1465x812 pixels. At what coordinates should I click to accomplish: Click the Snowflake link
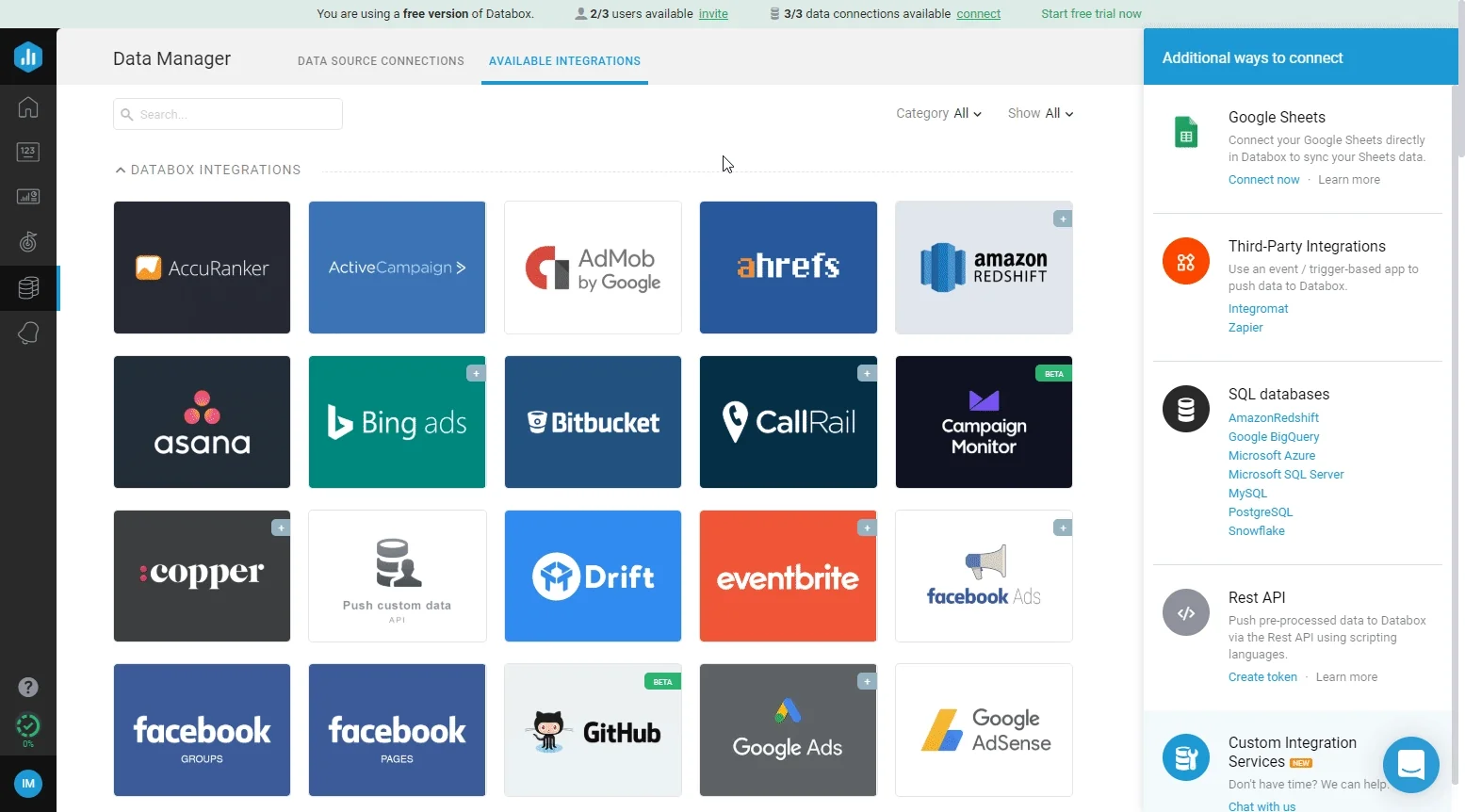click(1257, 531)
